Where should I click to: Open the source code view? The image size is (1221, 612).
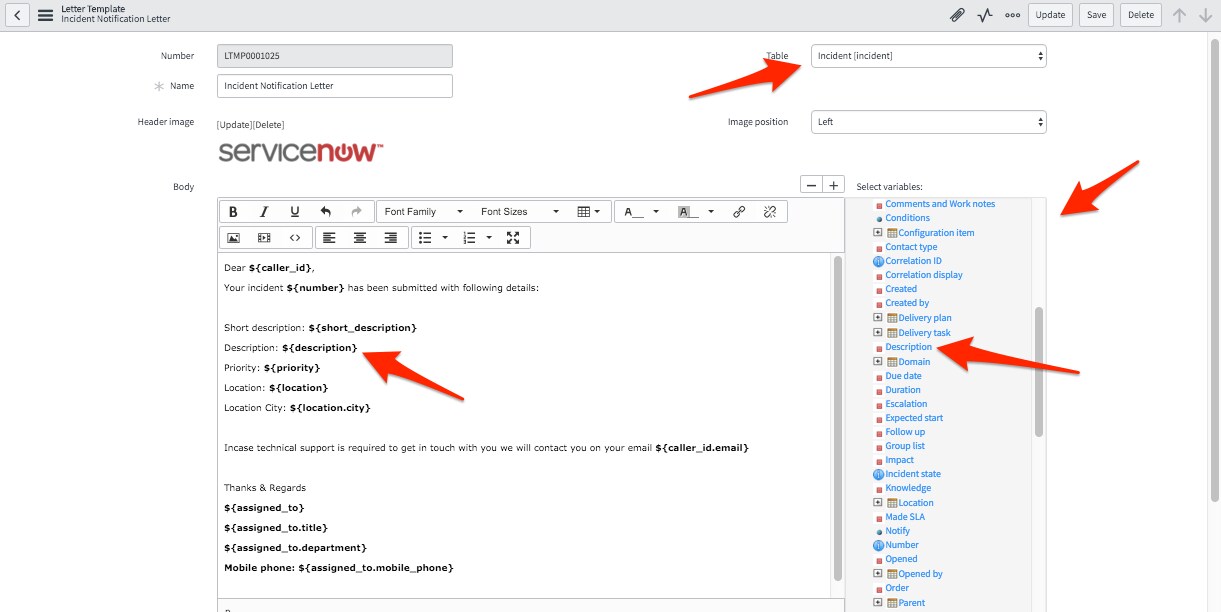click(x=295, y=238)
